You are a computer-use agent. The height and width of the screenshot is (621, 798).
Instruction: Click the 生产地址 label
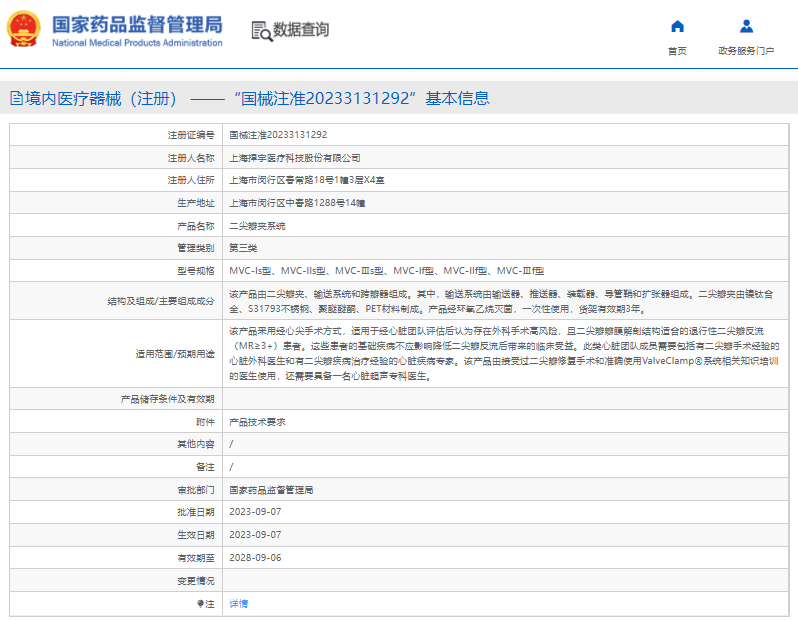pos(195,203)
